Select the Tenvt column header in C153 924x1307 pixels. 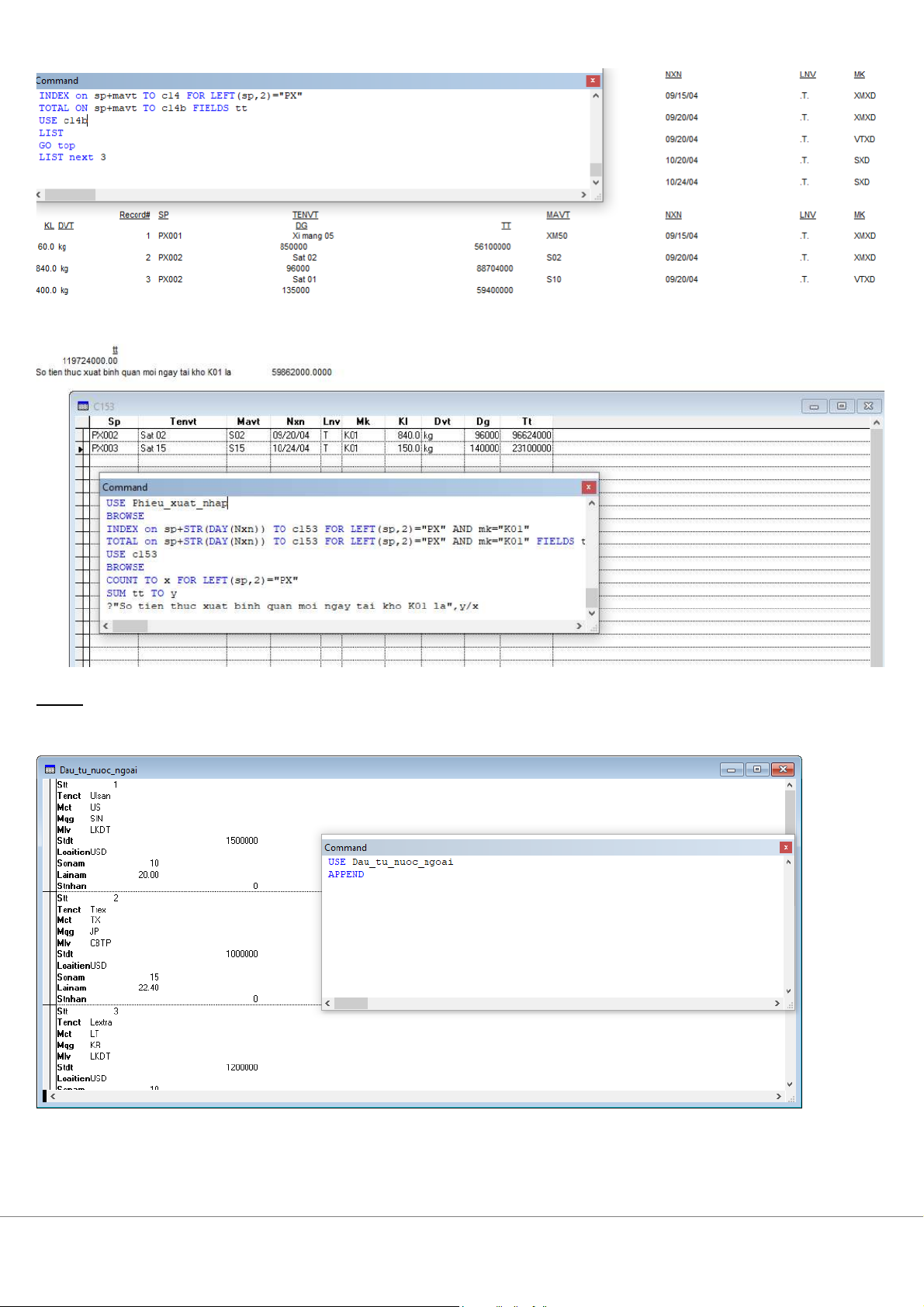pyautogui.click(x=183, y=422)
